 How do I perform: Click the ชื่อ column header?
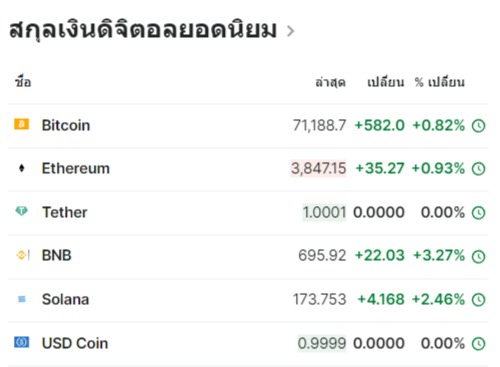23,81
